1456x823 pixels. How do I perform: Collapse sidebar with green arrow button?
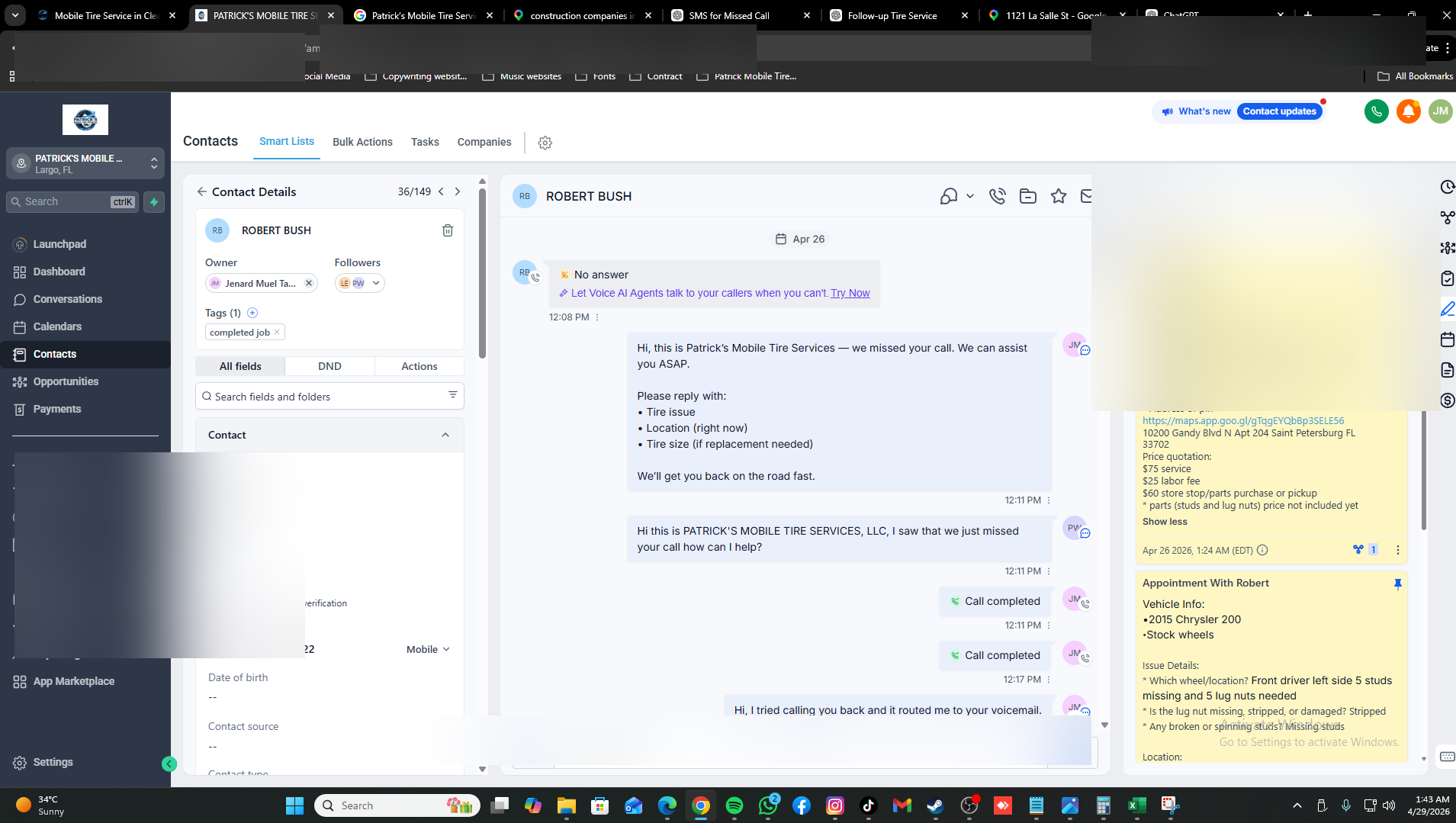(169, 764)
